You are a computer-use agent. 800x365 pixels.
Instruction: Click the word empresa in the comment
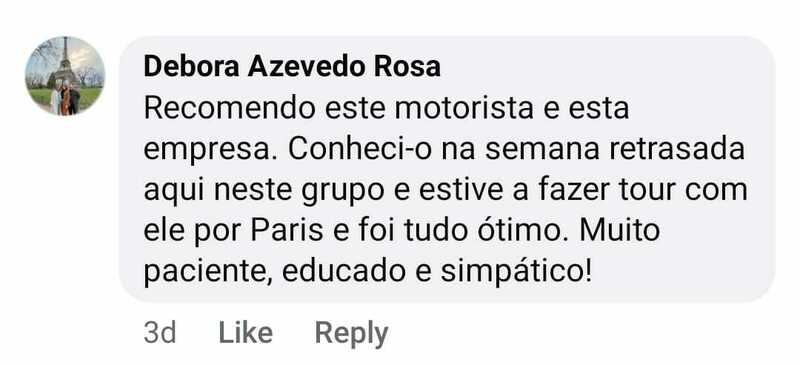click(x=212, y=149)
